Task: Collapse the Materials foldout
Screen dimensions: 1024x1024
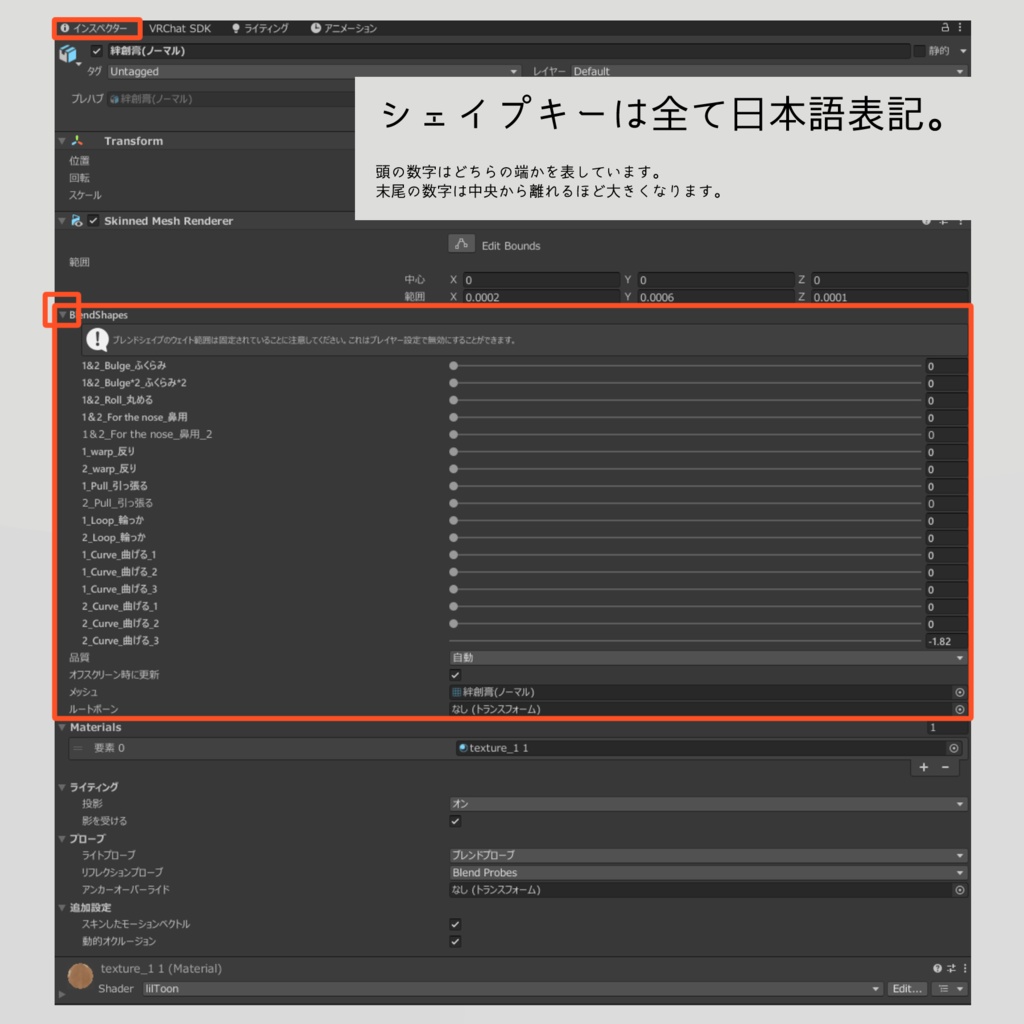Action: click(x=62, y=727)
